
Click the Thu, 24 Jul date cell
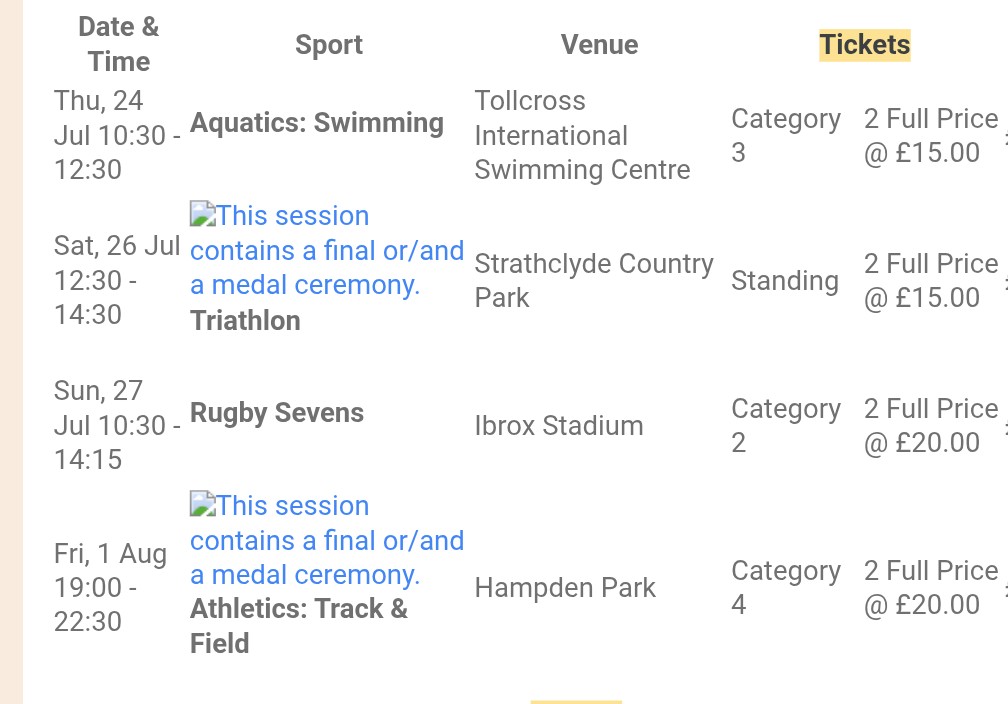[117, 135]
